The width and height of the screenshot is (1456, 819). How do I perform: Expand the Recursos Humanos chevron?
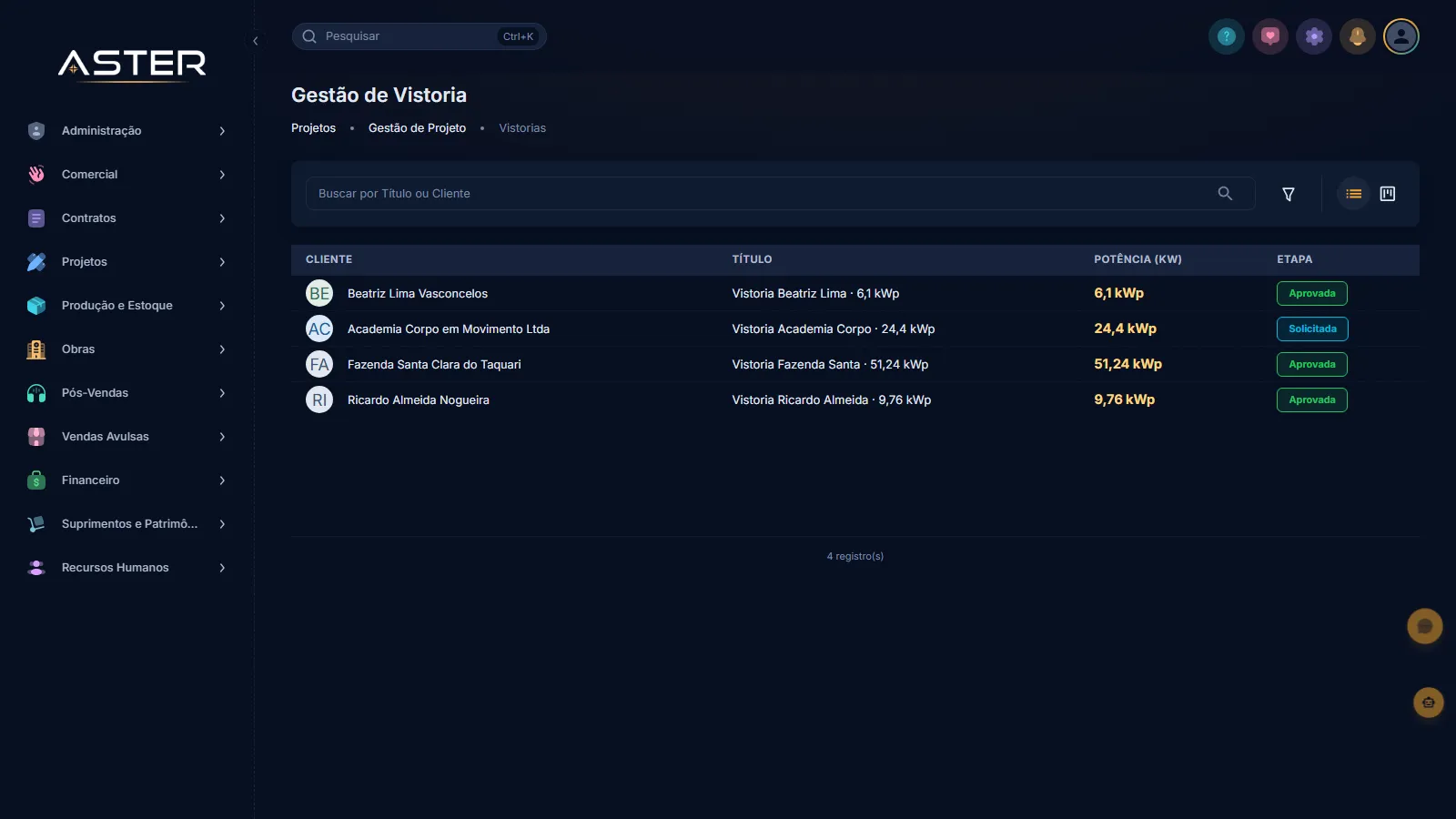[222, 568]
